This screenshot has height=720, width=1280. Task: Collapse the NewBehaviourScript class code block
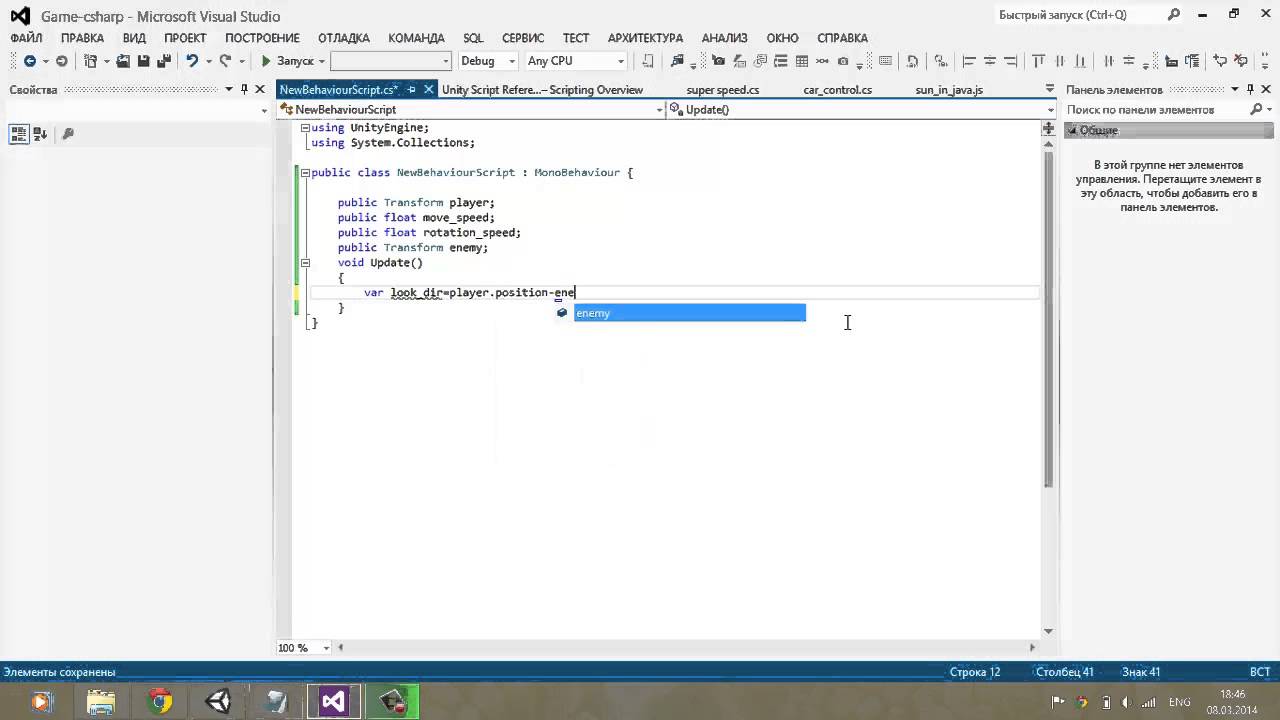coord(305,172)
